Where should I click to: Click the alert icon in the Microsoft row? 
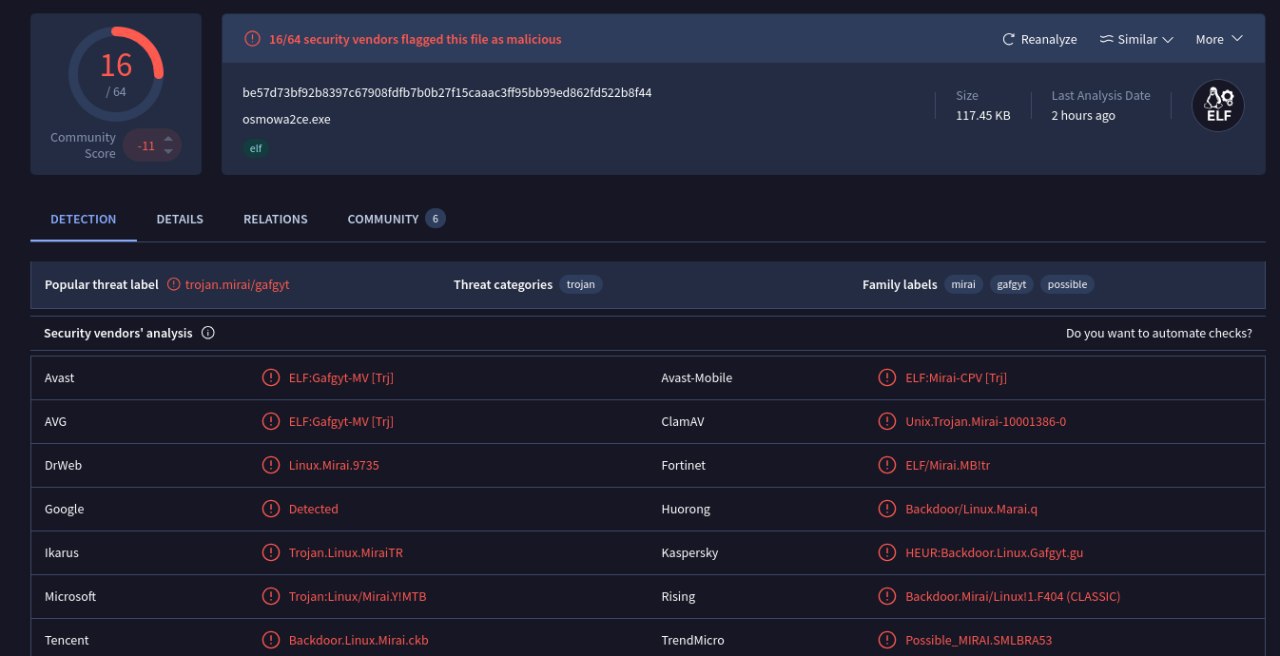click(271, 596)
